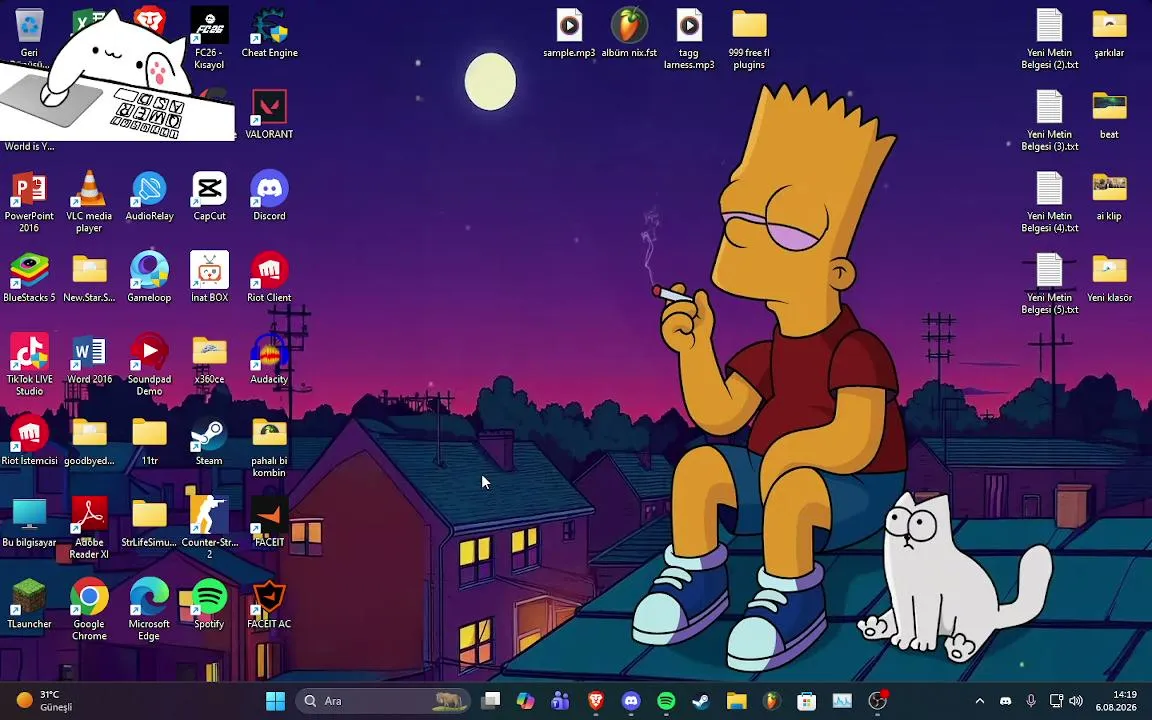
Task: Open the 'Yeni klasör' folder
Action: point(1109,278)
